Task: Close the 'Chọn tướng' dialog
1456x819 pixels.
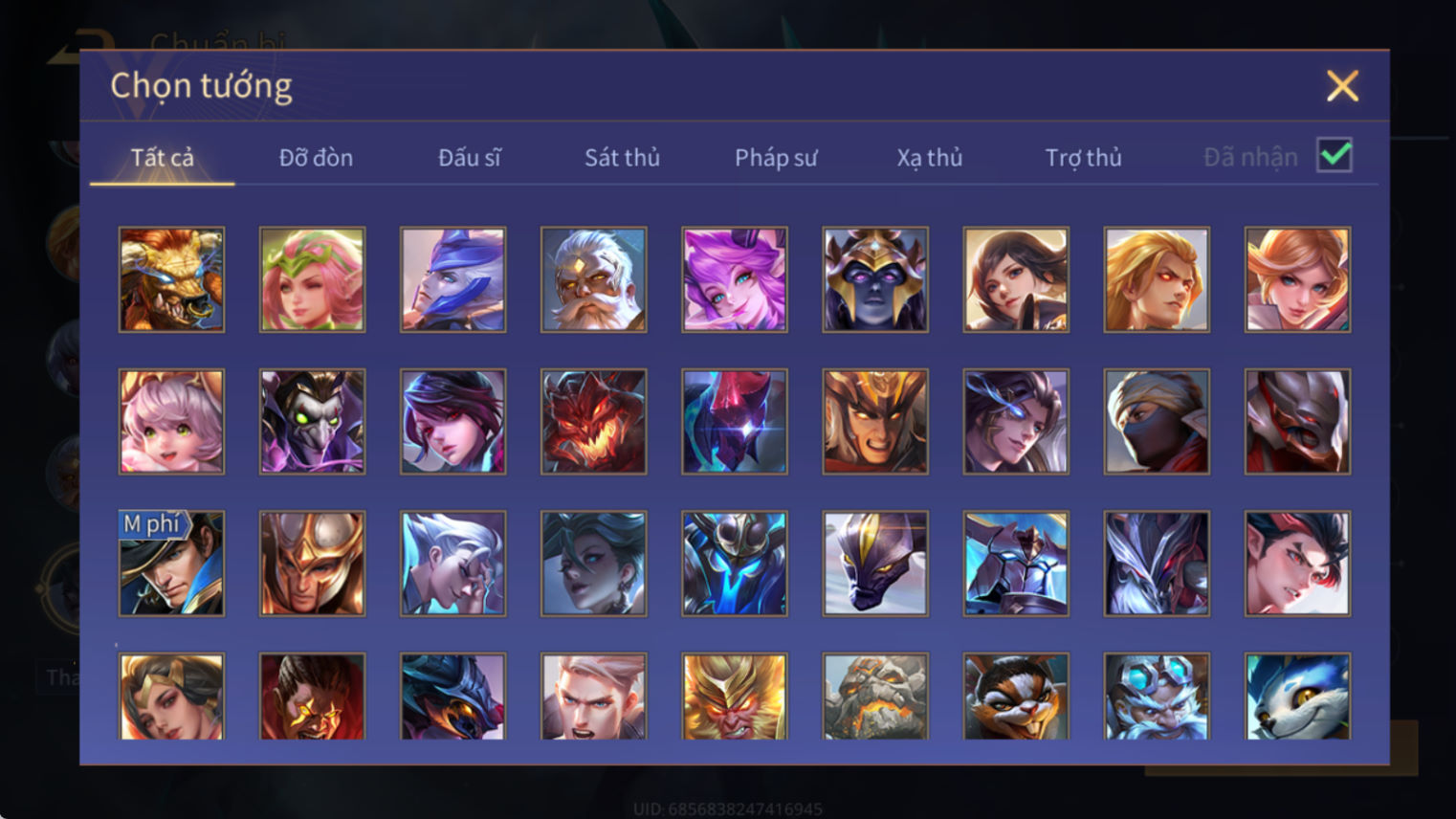Action: 1342,86
